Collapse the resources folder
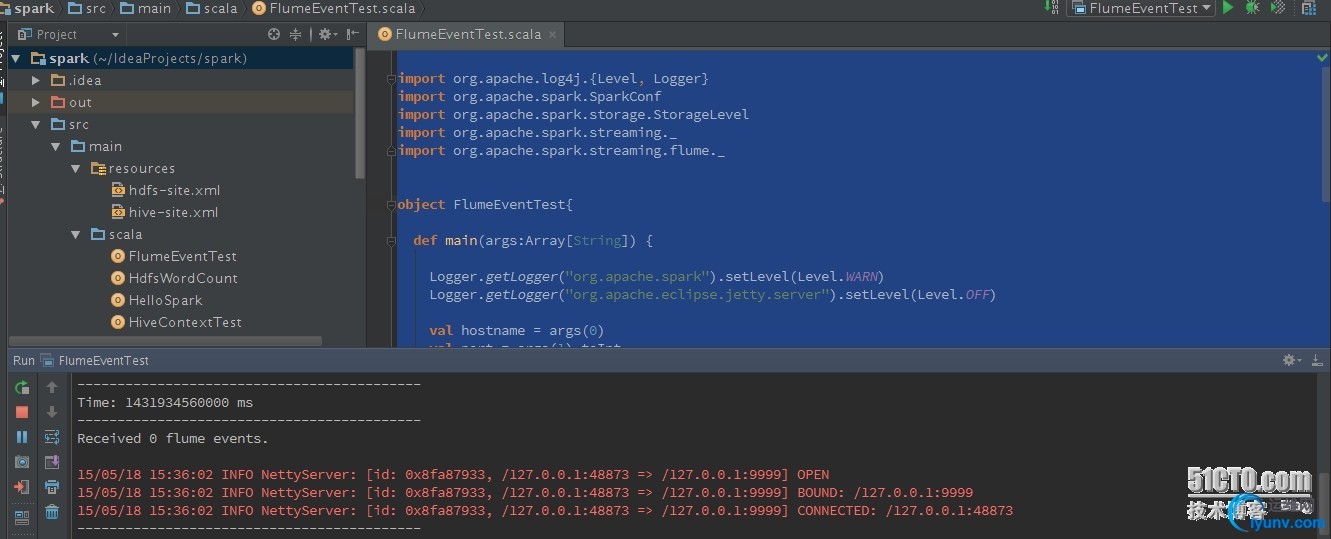The image size is (1331, 539). (76, 168)
